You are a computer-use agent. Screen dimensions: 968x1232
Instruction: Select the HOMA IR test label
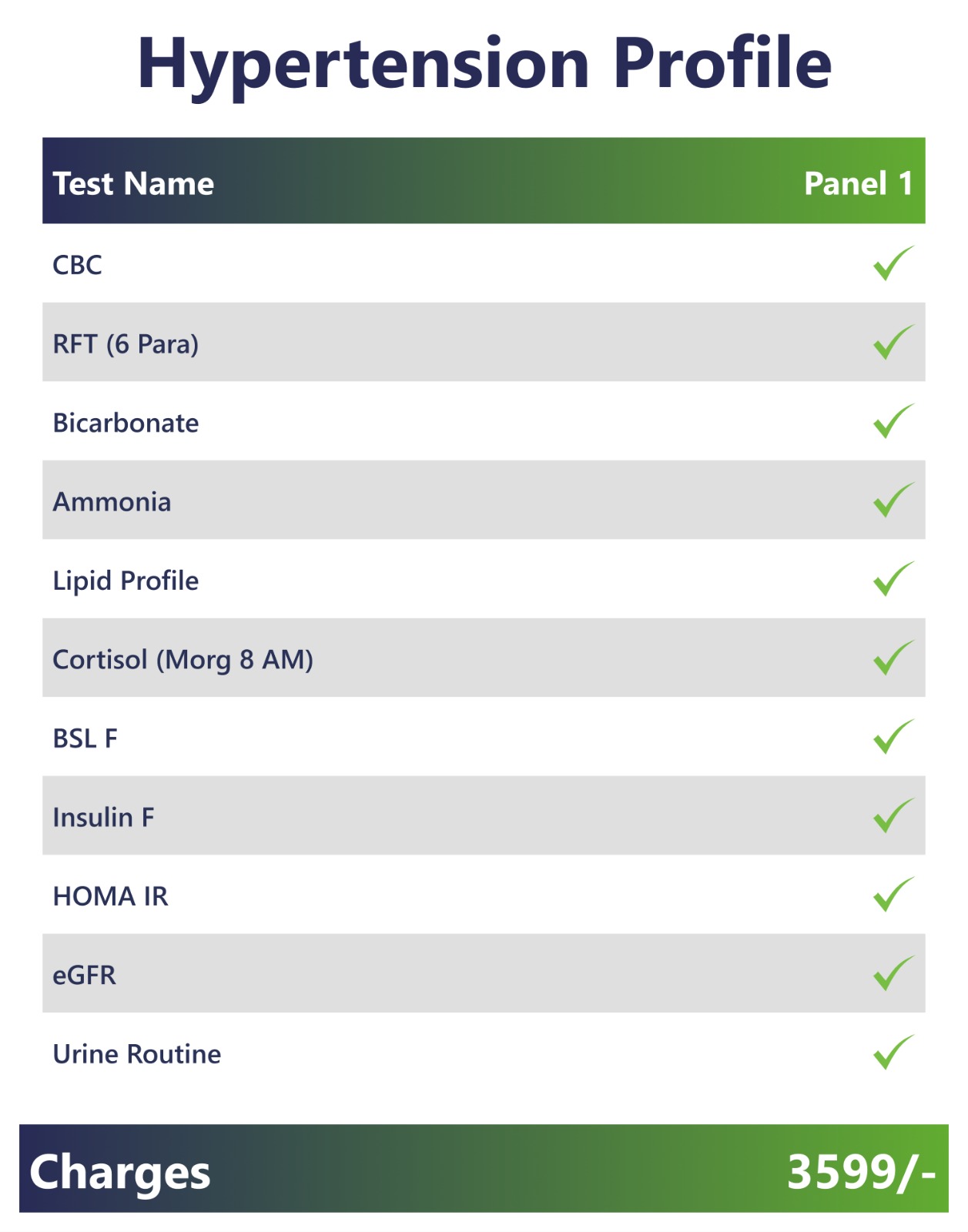click(x=110, y=896)
